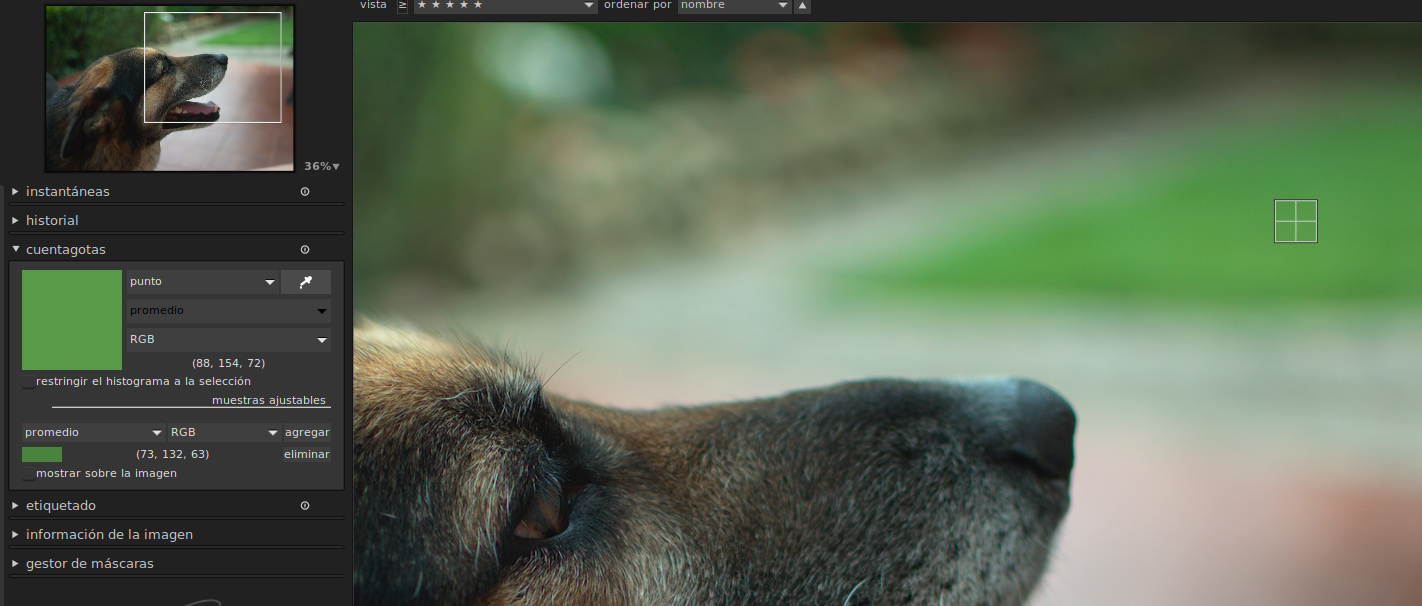
Task: Click the color picker sample box on image
Action: 1295,221
